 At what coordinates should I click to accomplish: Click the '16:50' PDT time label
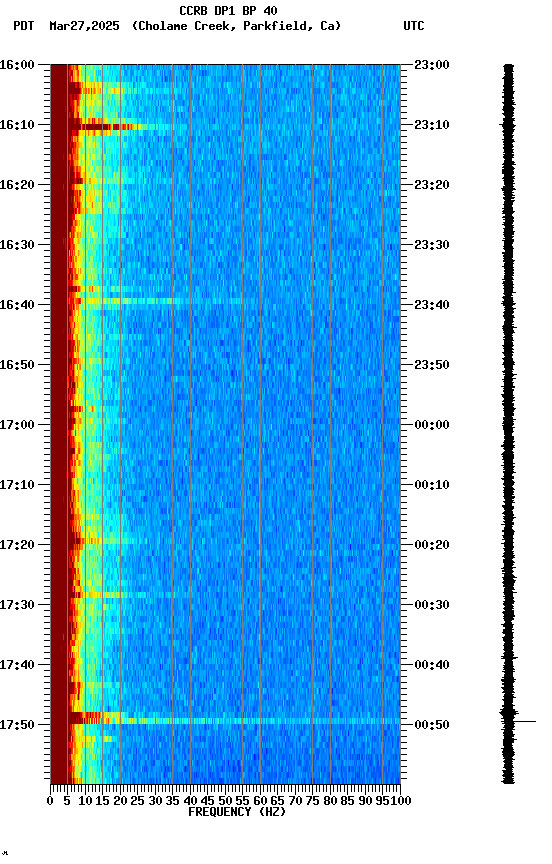pyautogui.click(x=17, y=365)
